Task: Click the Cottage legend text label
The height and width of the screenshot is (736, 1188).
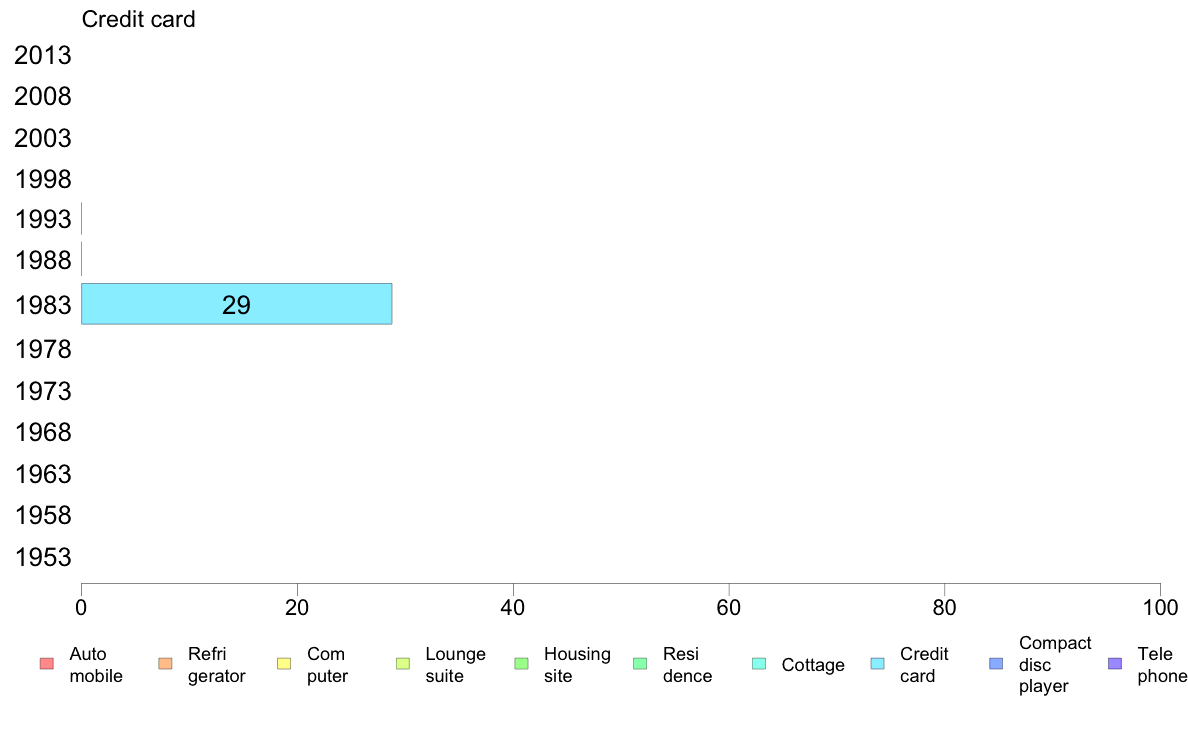Action: point(813,665)
